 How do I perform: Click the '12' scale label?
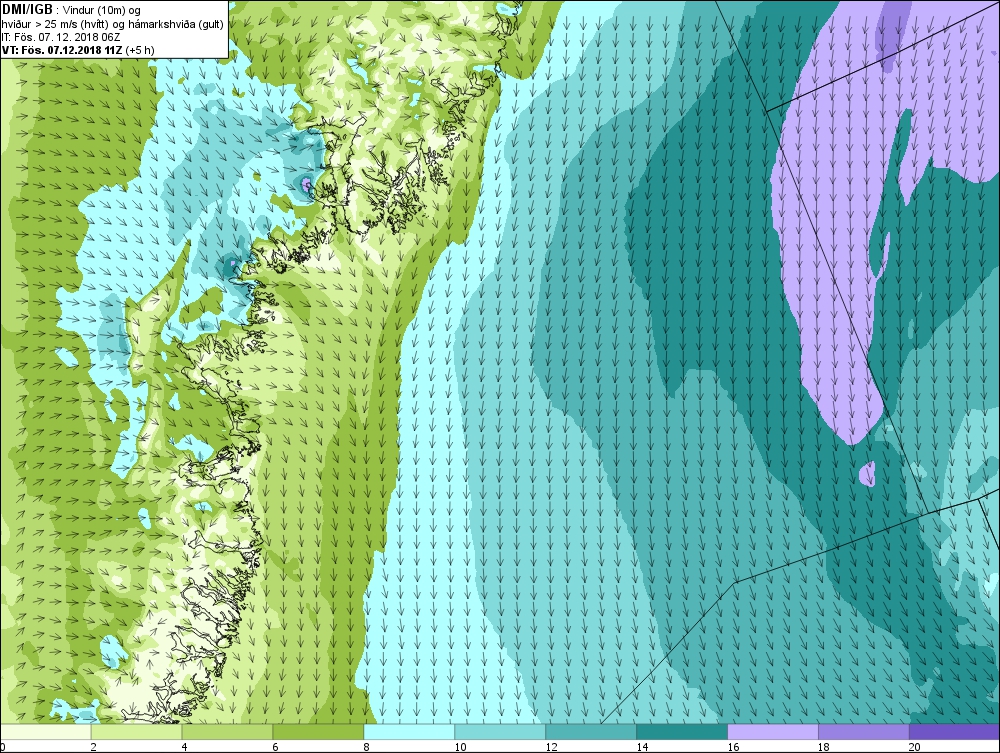pyautogui.click(x=551, y=747)
